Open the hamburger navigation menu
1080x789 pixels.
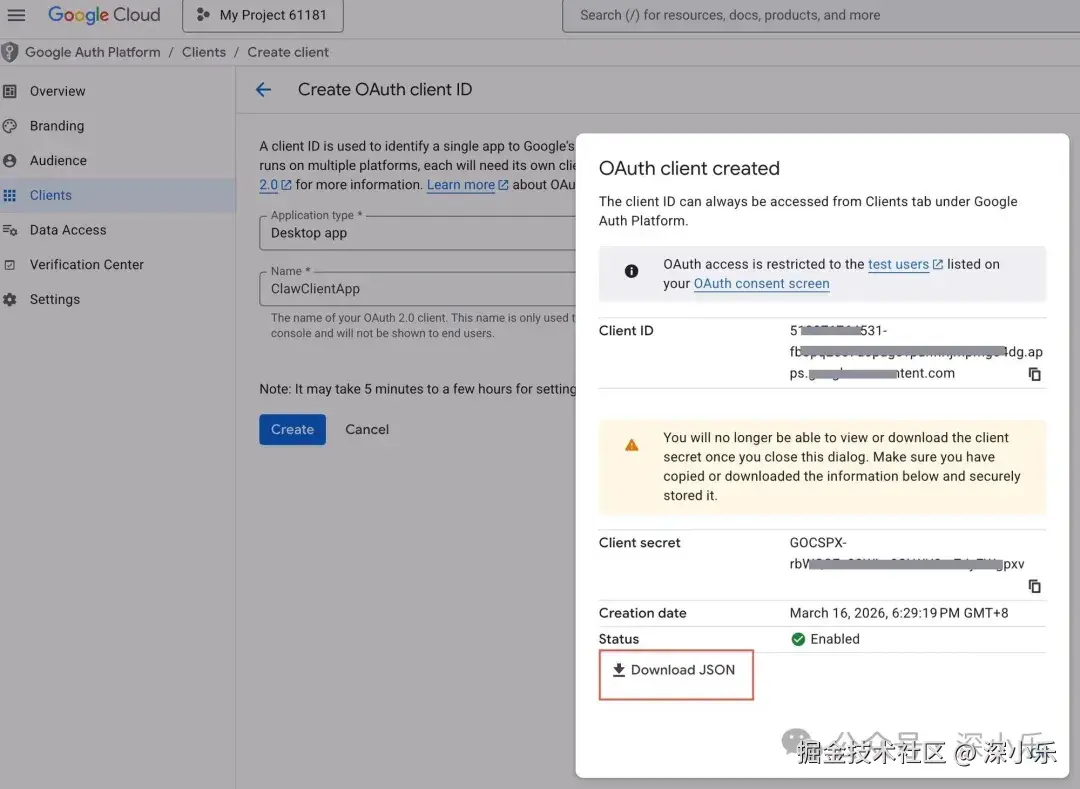pos(16,14)
